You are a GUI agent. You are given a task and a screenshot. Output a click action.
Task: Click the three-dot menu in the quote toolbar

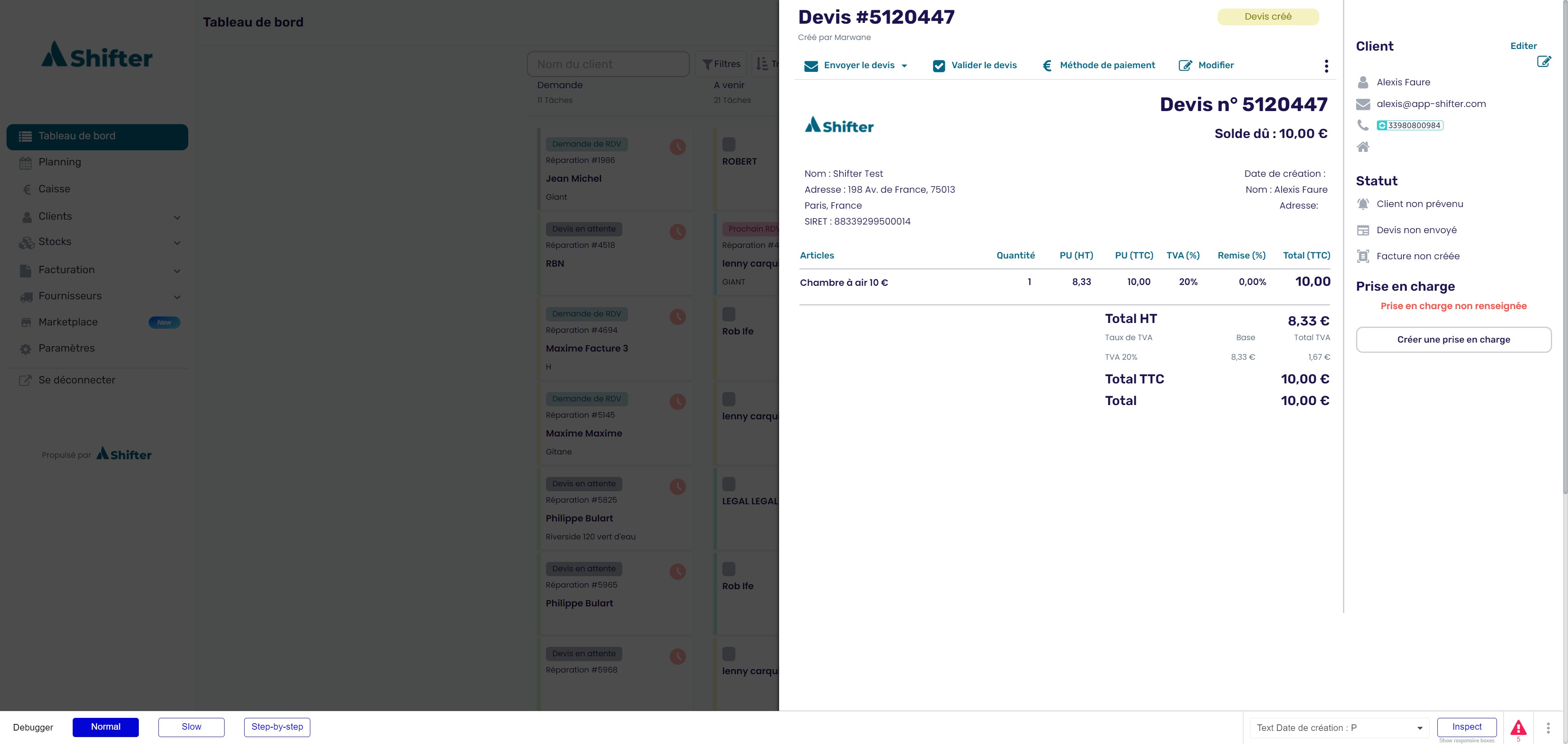pyautogui.click(x=1326, y=66)
